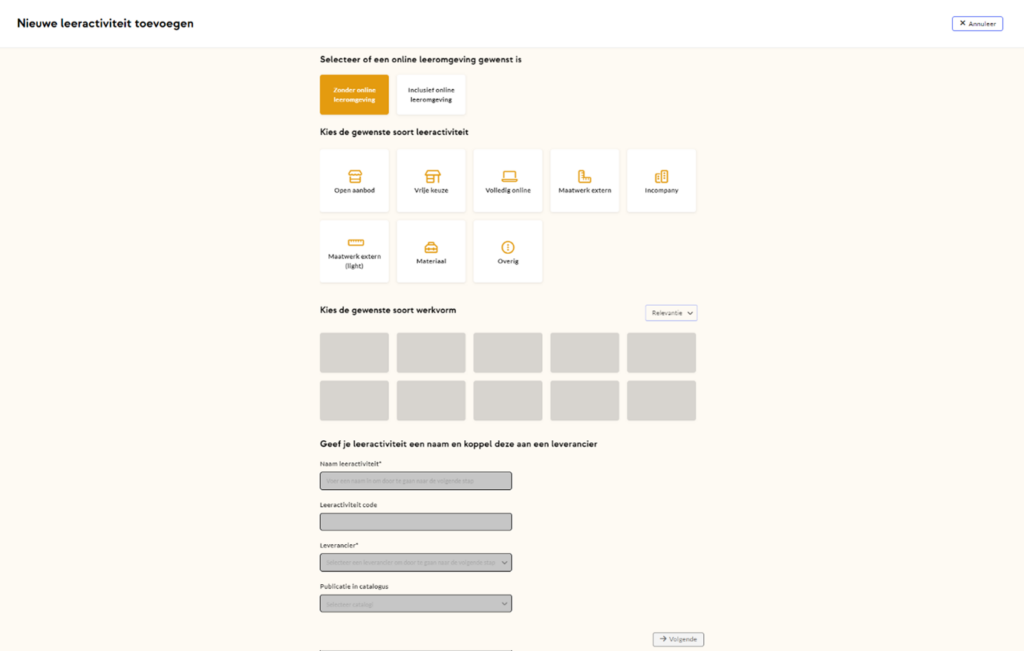Select the Open aanbod activity icon
The width and height of the screenshot is (1024, 651).
click(354, 177)
